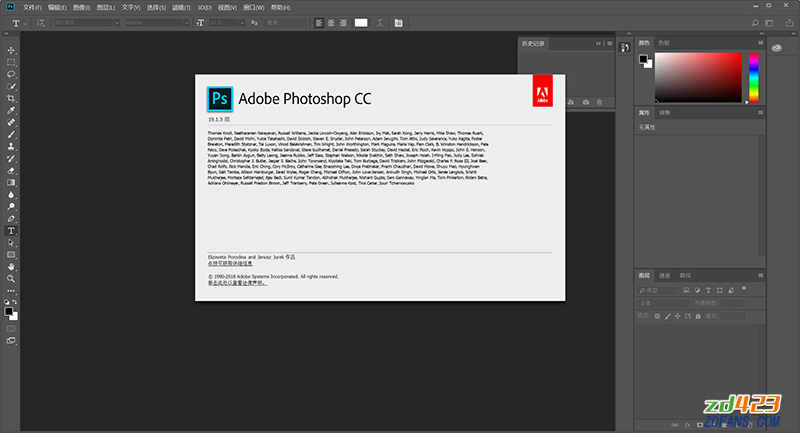Select the Dodge tool
The image size is (800, 433).
11,207
